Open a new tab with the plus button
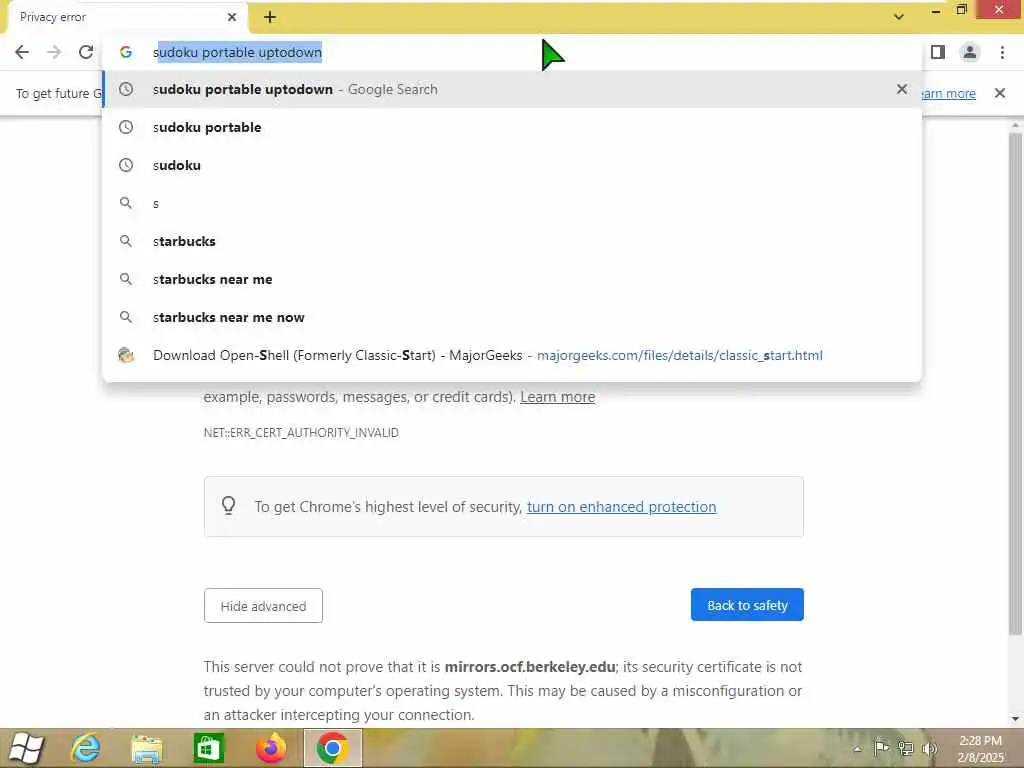This screenshot has height=768, width=1024. click(270, 17)
